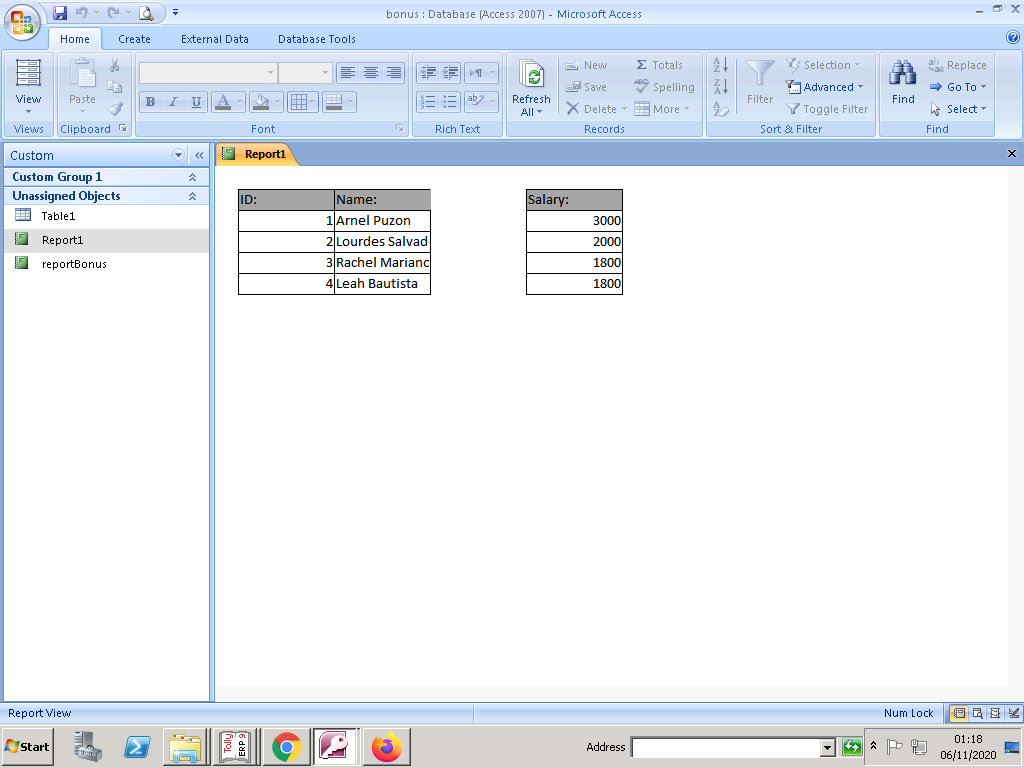Click the Microsoft Access Help question icon
This screenshot has width=1024, height=768.
(x=1013, y=38)
